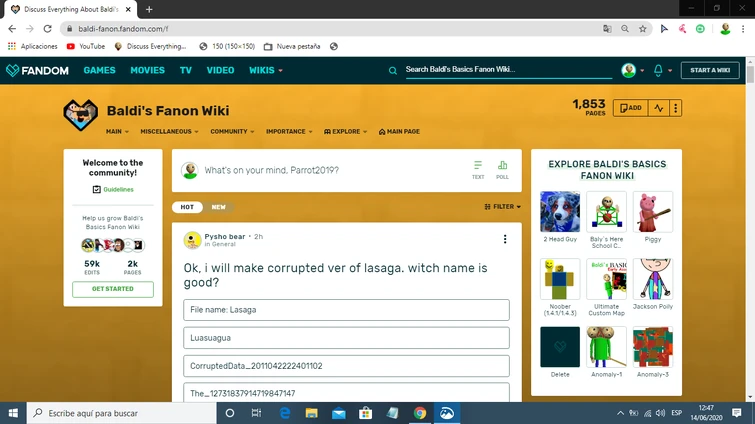Open the YouTube bookmark

pyautogui.click(x=86, y=46)
